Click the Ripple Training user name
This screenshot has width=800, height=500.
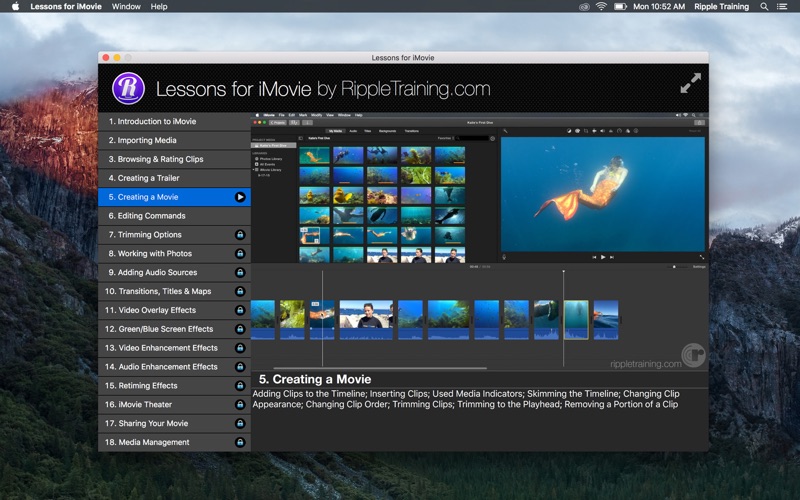pyautogui.click(x=721, y=7)
